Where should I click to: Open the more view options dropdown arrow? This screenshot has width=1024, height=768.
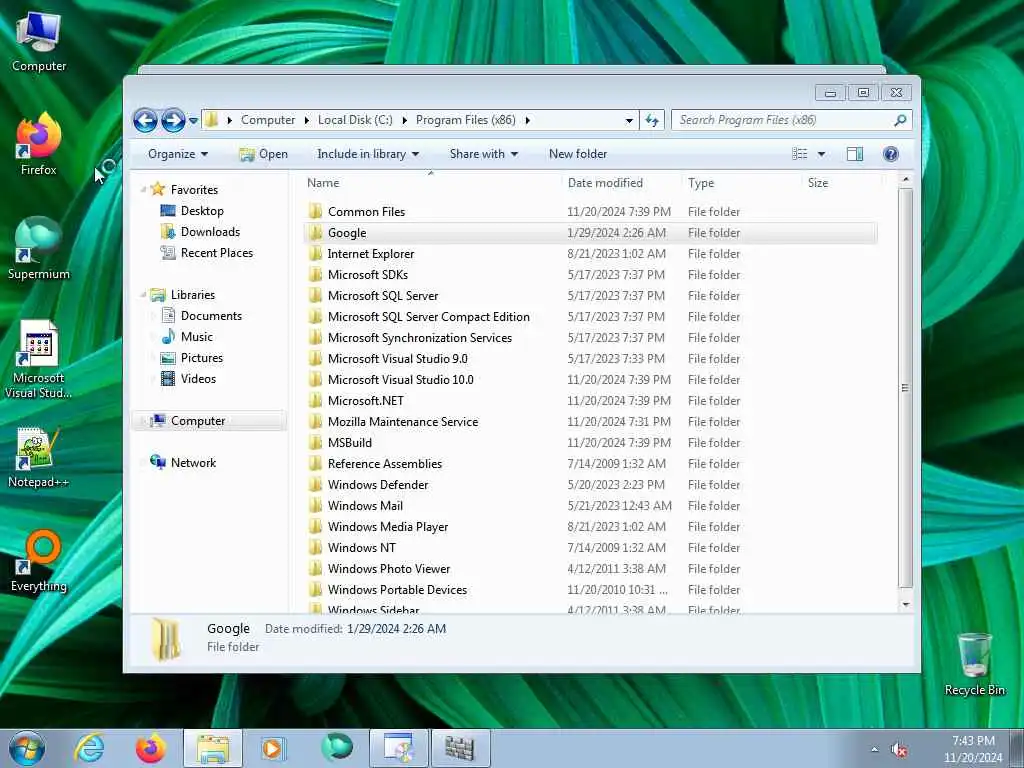pyautogui.click(x=822, y=154)
